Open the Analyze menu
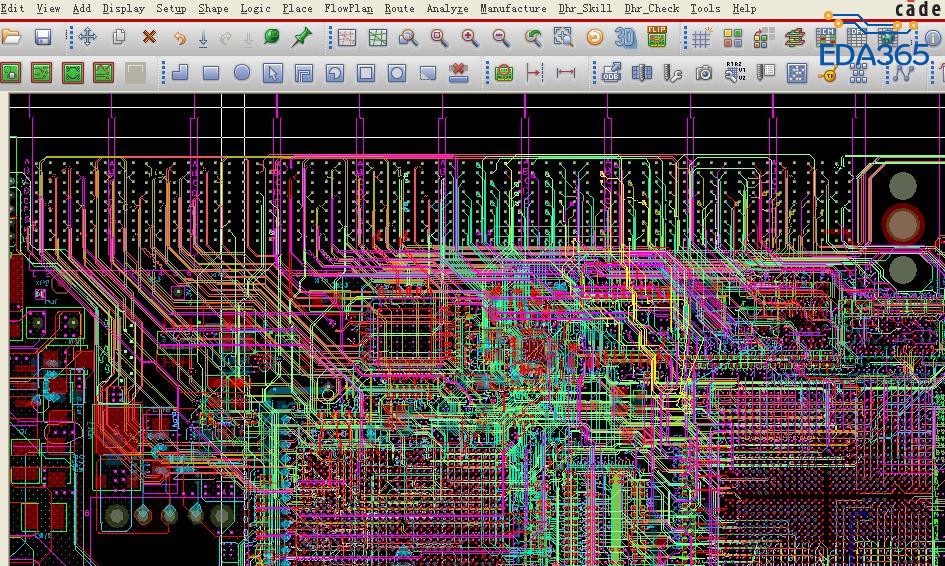The width and height of the screenshot is (945, 566). (448, 8)
